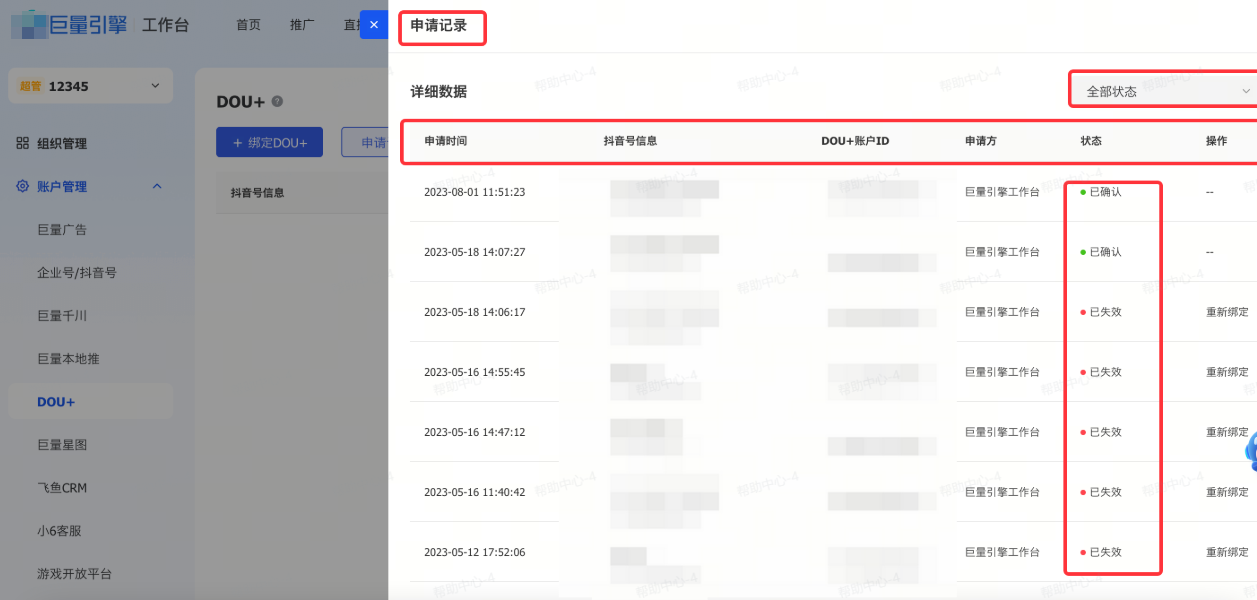Click 重新绑定 for the 2023-05-16 11:40:42 row

pyautogui.click(x=1227, y=492)
